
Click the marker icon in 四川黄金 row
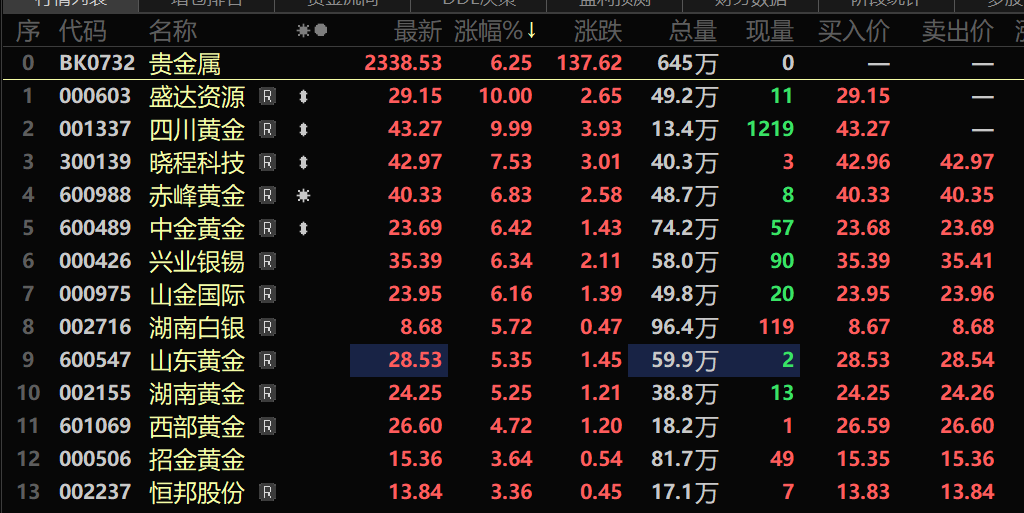[x=303, y=129]
